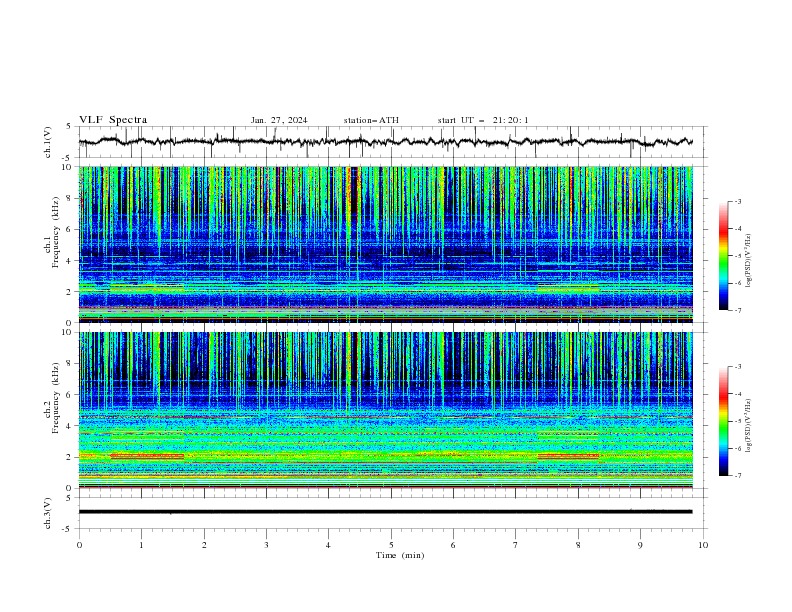This screenshot has height=612, width=792.
Task: Select the "start UT = 21:20:1" text
Action: coord(483,120)
